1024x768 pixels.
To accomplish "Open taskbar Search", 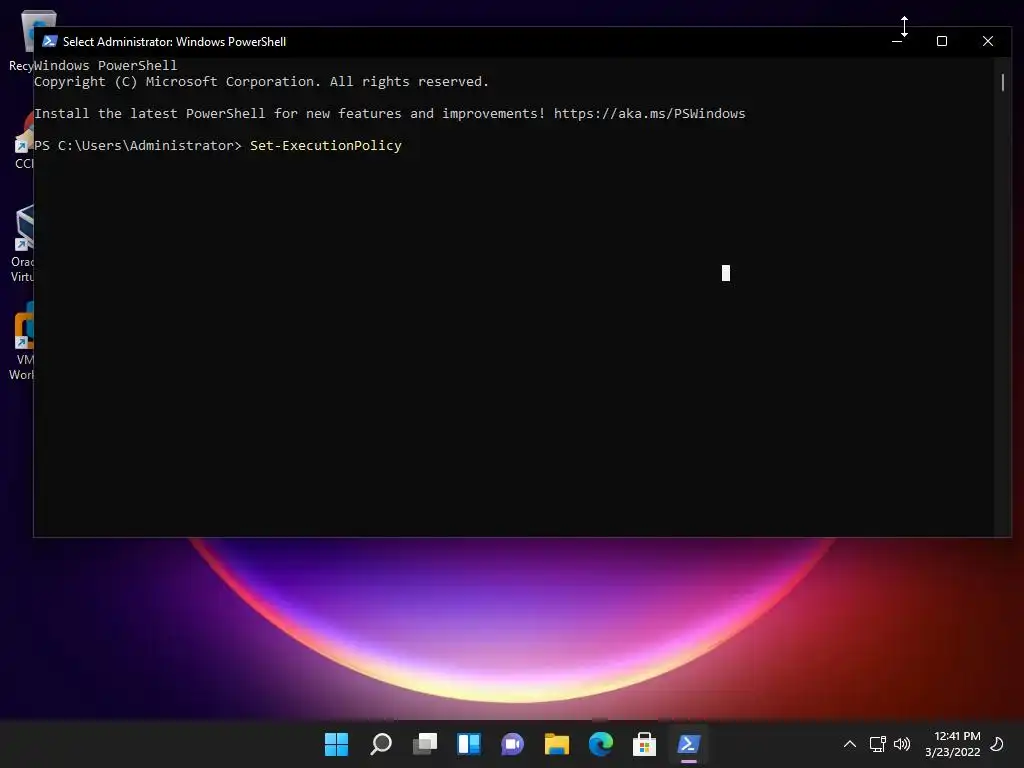I will pyautogui.click(x=381, y=744).
